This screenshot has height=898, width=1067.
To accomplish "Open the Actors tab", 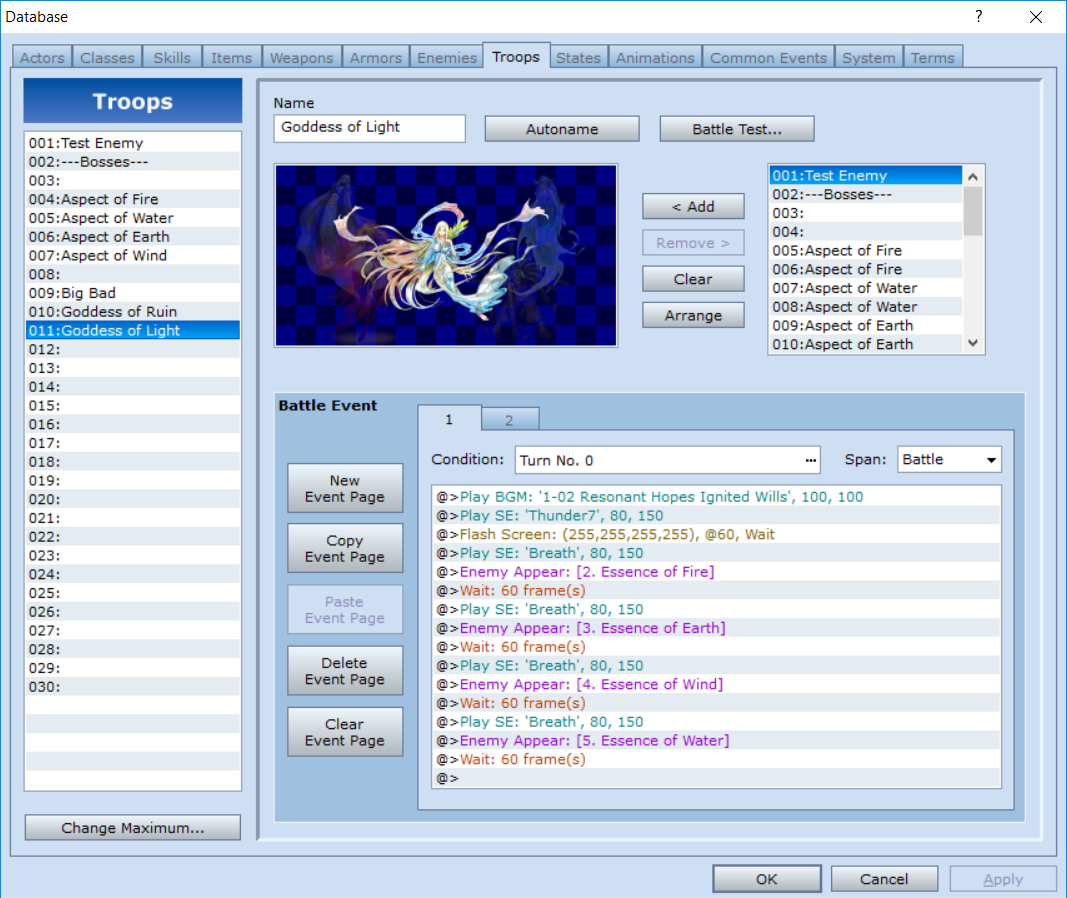I will click(x=42, y=58).
